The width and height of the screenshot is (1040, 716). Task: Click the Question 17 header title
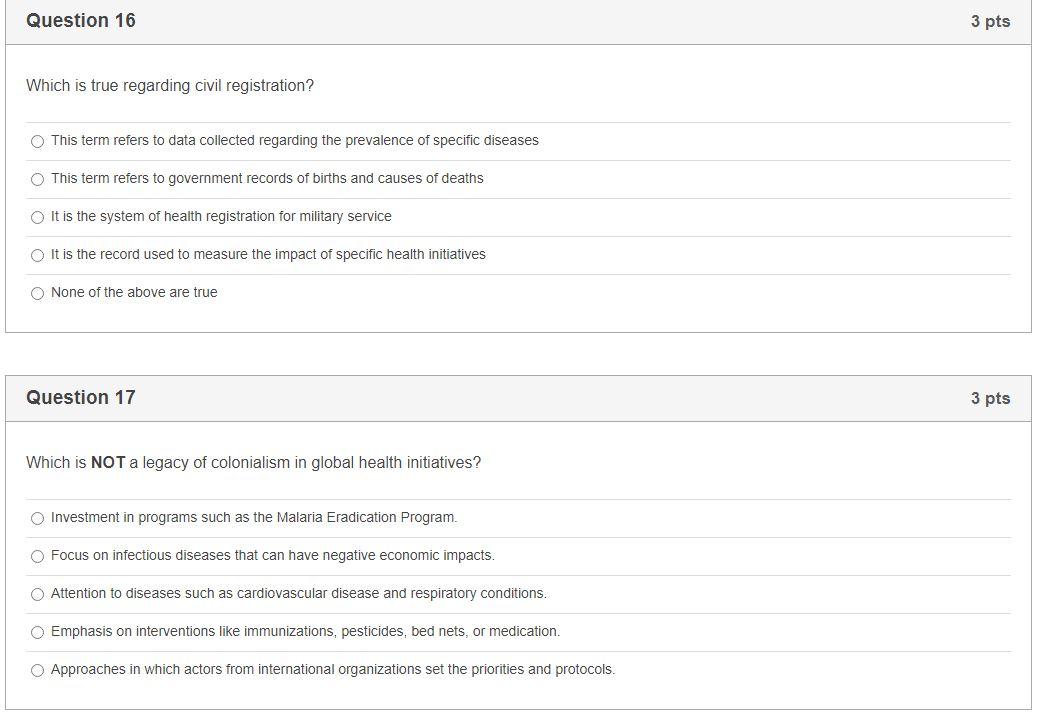(x=81, y=398)
